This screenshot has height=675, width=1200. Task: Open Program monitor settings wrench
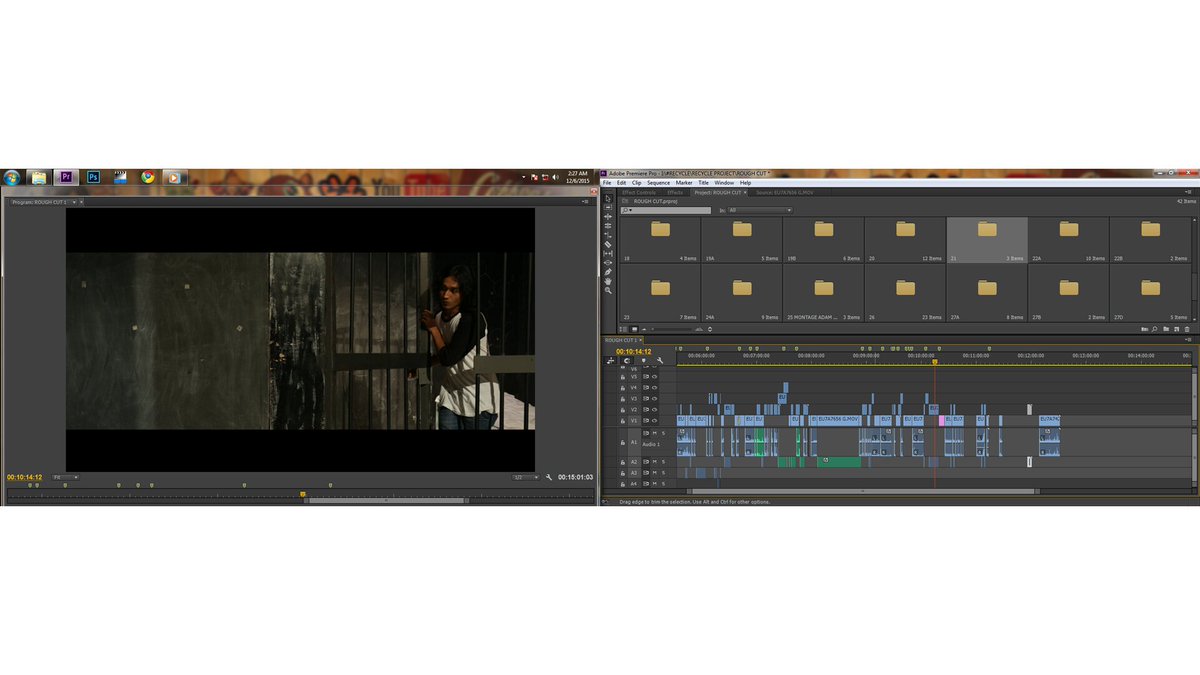549,477
